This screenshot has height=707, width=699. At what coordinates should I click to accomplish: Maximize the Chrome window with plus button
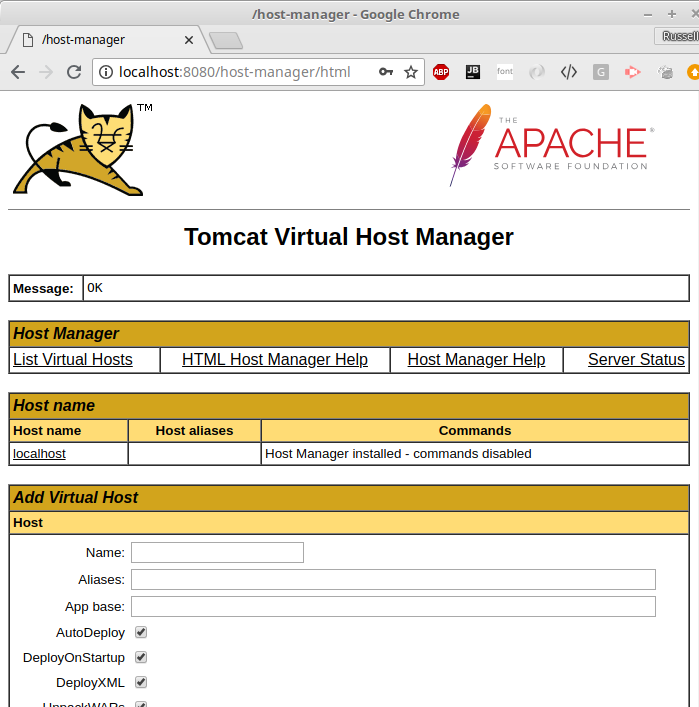click(672, 14)
